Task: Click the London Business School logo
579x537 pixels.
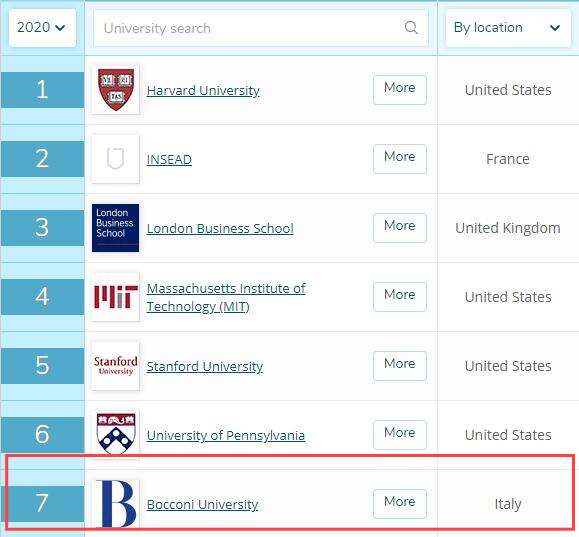Action: pyautogui.click(x=116, y=228)
